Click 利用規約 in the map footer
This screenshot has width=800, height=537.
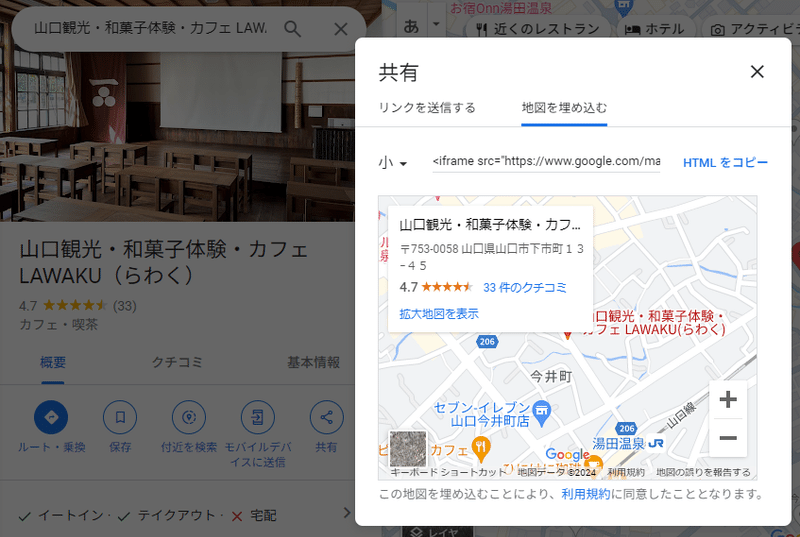(x=626, y=472)
